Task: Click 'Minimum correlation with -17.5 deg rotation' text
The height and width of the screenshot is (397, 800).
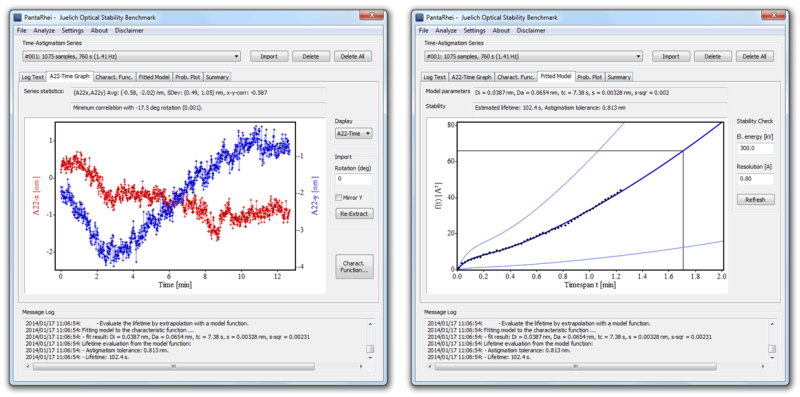Action: 138,108
